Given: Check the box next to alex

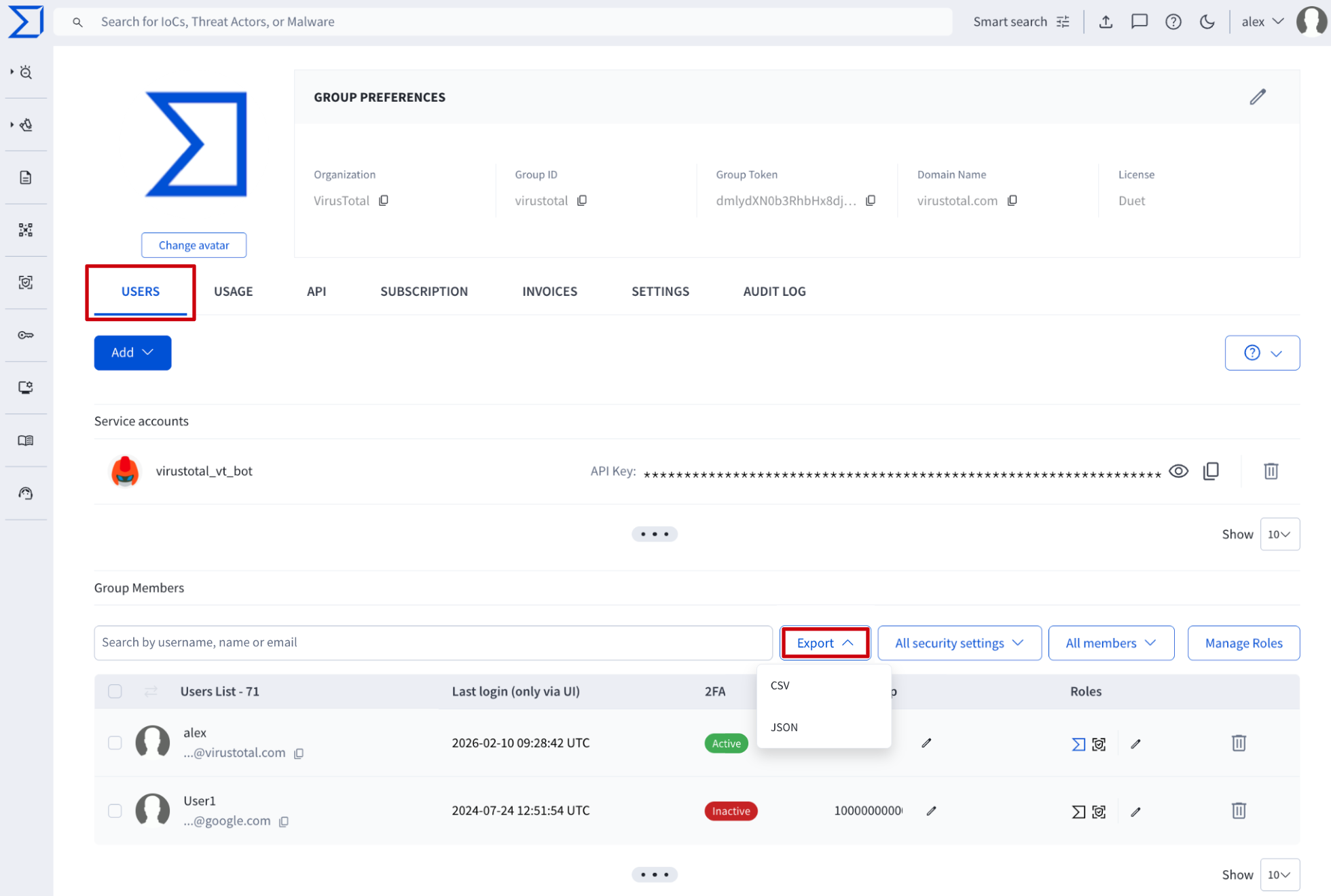Looking at the screenshot, I should tap(115, 743).
